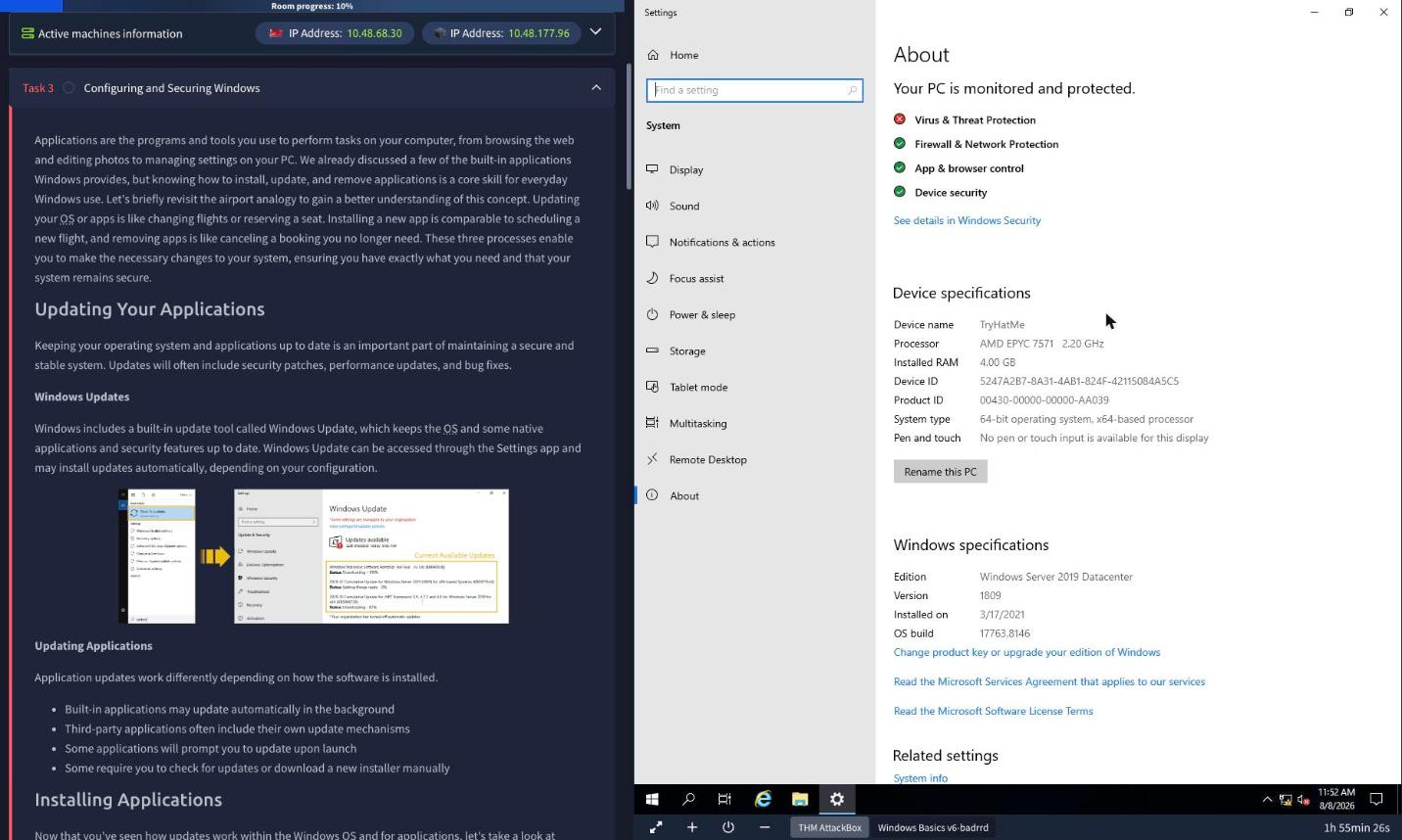1402x840 pixels.
Task: Click Rename this PC button
Action: coord(940,472)
